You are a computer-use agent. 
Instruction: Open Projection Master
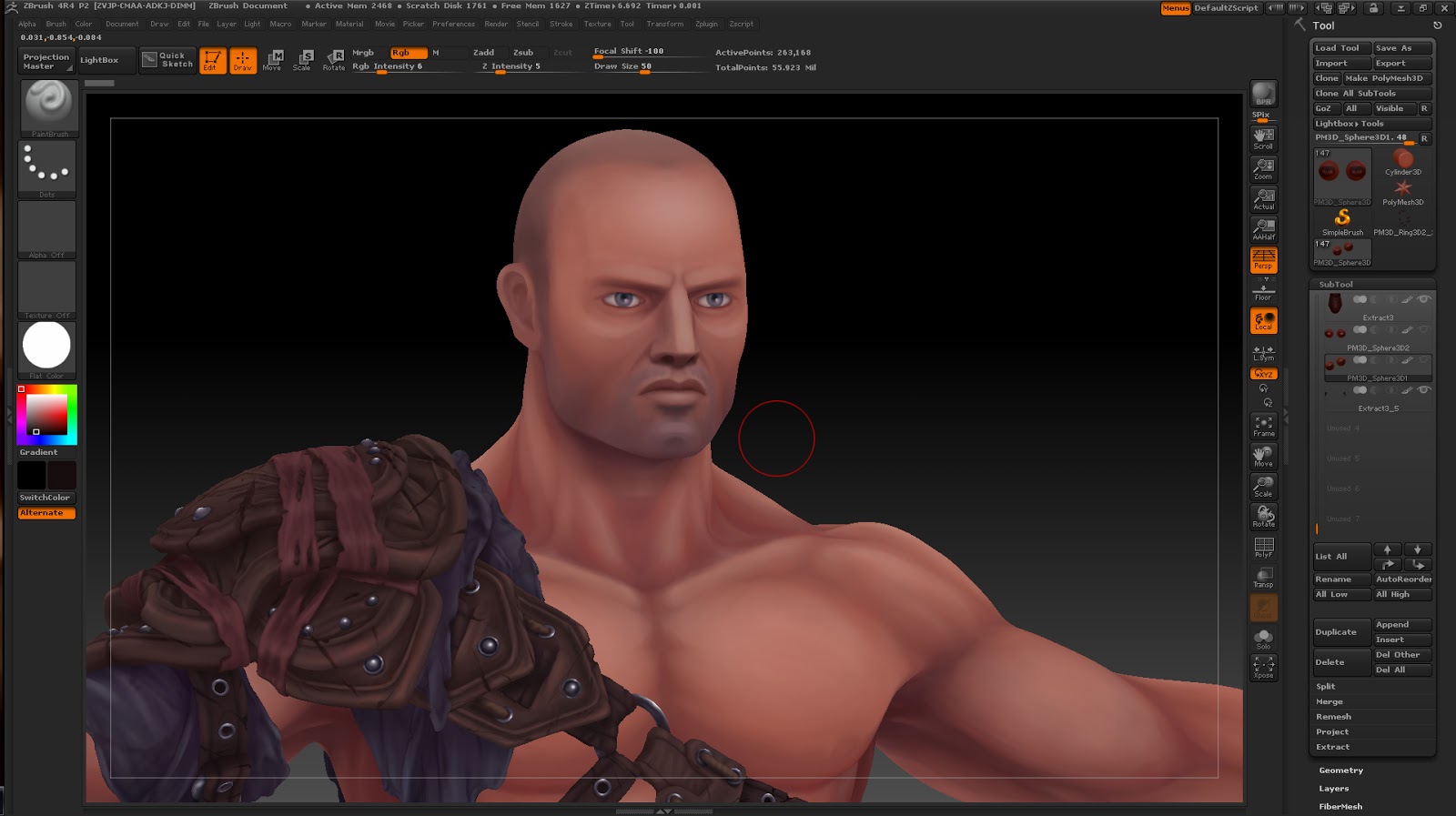[x=45, y=61]
